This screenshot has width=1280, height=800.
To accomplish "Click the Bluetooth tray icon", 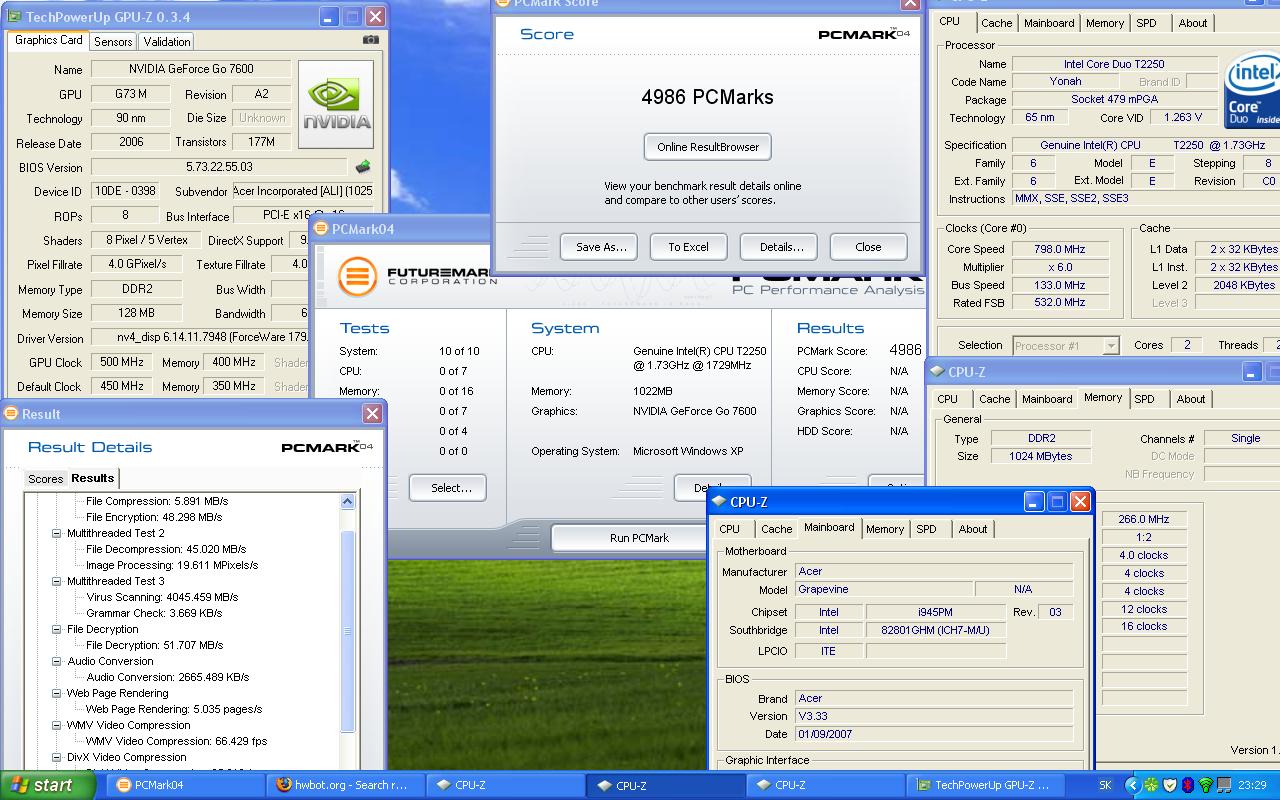I will pyautogui.click(x=1188, y=785).
